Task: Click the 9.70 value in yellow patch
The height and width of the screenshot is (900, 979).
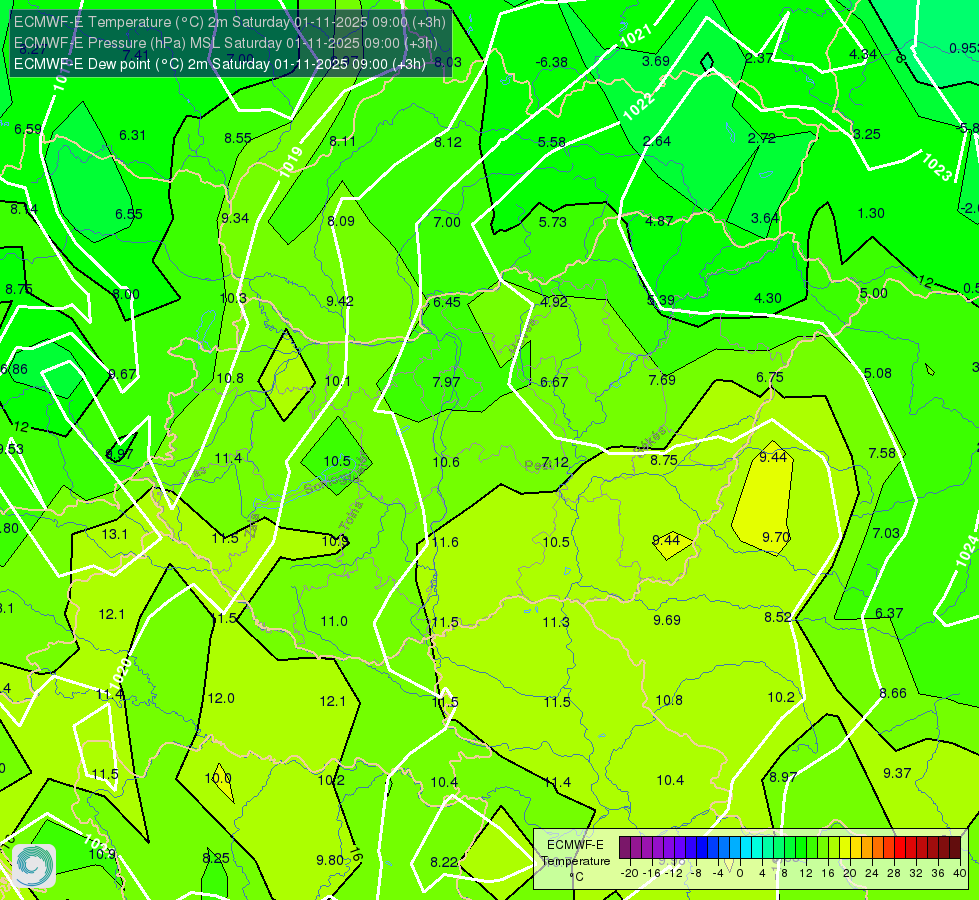Action: click(x=777, y=537)
